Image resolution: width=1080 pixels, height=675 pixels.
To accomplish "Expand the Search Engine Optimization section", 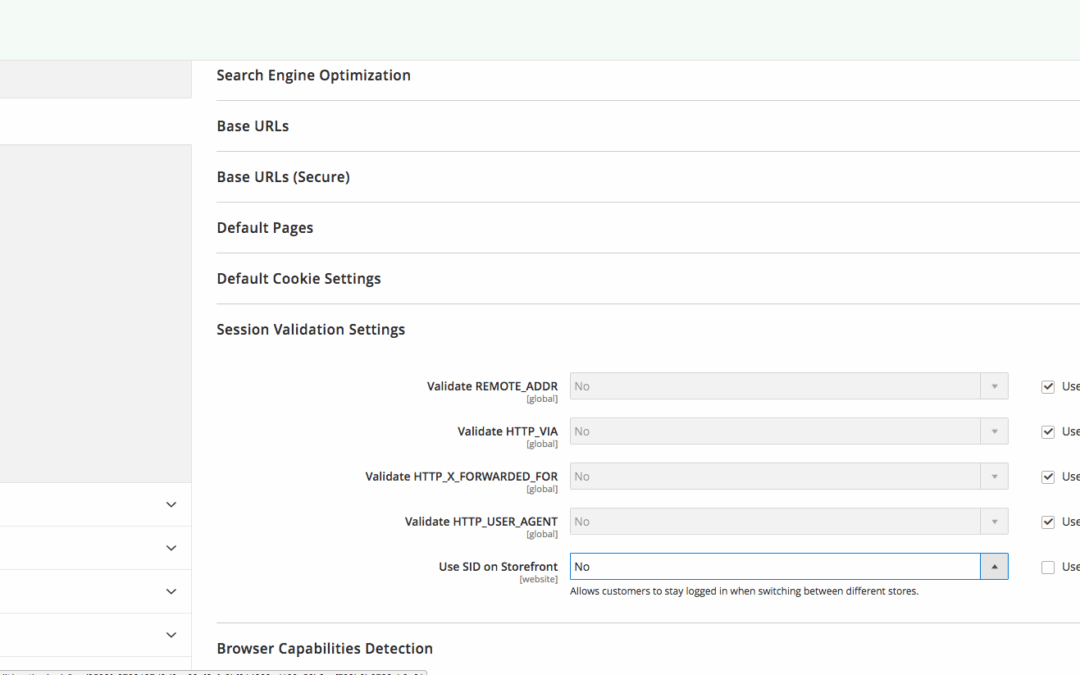I will pyautogui.click(x=313, y=75).
